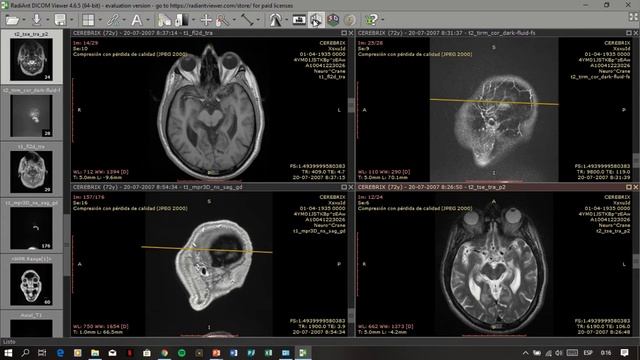Screen dimensions: 640x360
Task: Expand the save/export options dropdown arrow
Action: pyautogui.click(x=71, y=20)
